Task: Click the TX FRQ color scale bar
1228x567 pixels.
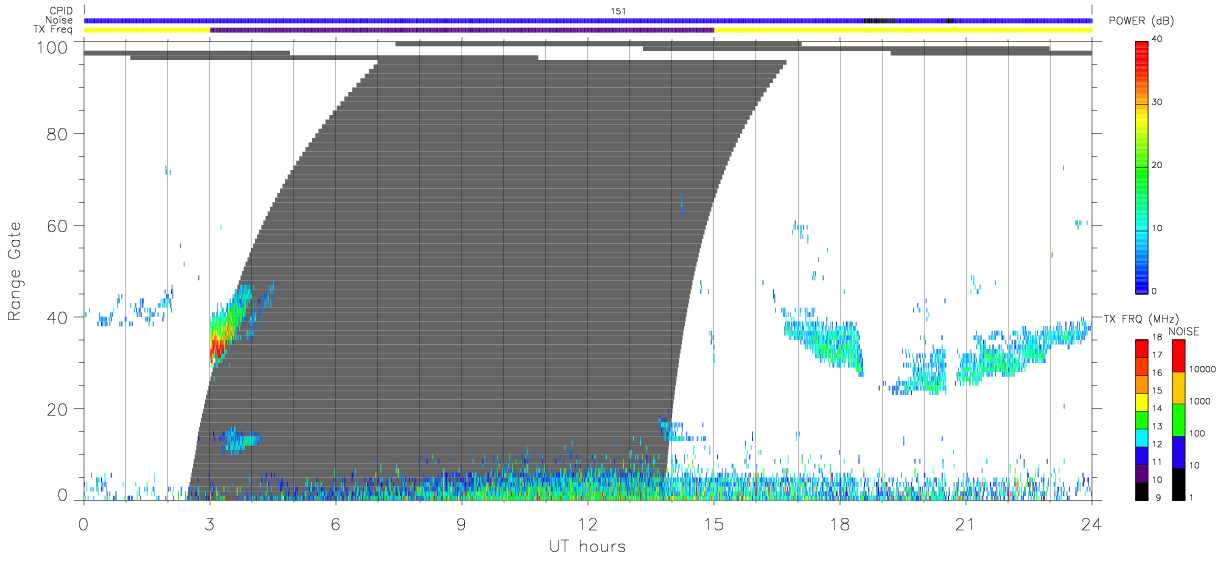Action: point(1141,420)
